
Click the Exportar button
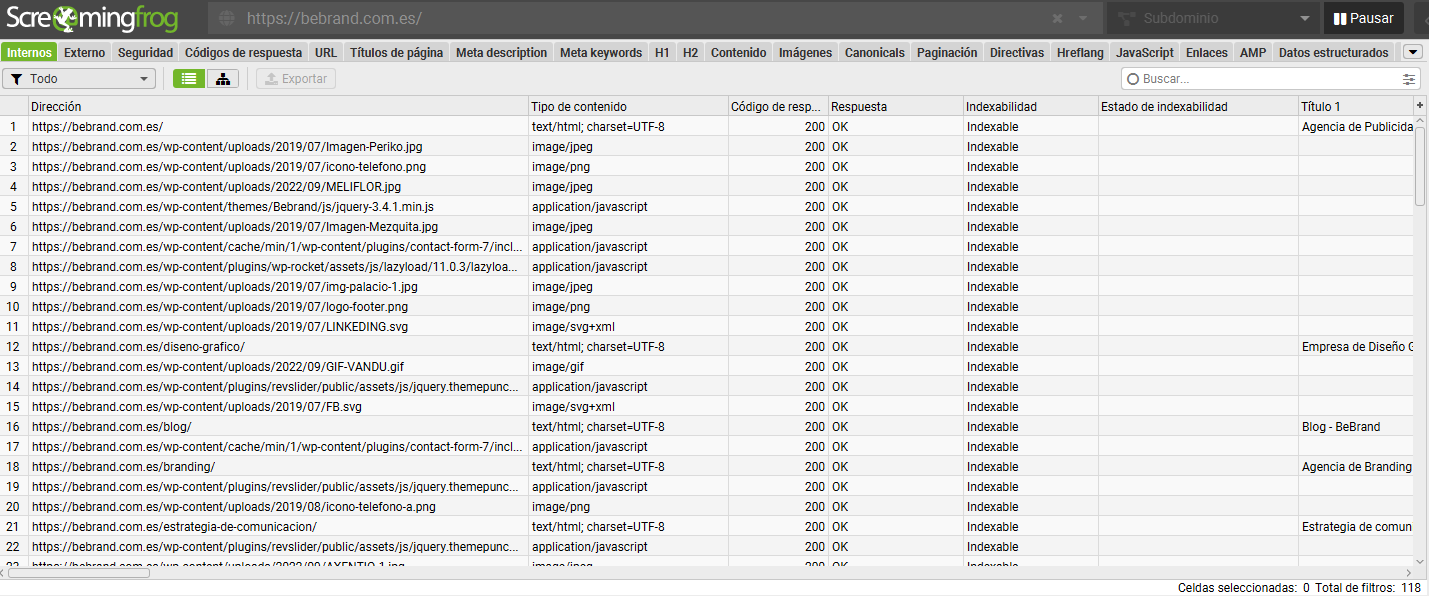click(x=296, y=79)
